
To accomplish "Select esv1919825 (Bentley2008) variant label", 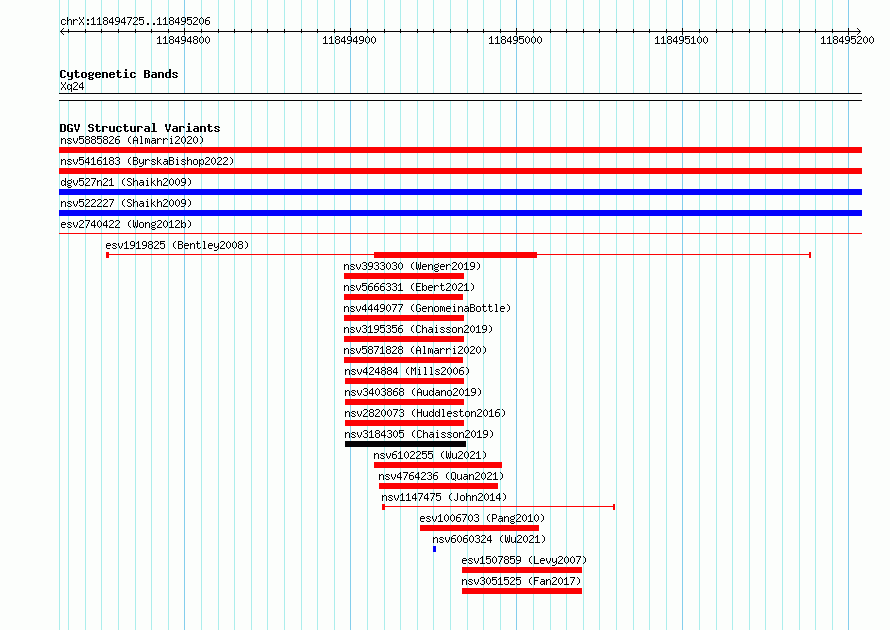I will (x=177, y=245).
